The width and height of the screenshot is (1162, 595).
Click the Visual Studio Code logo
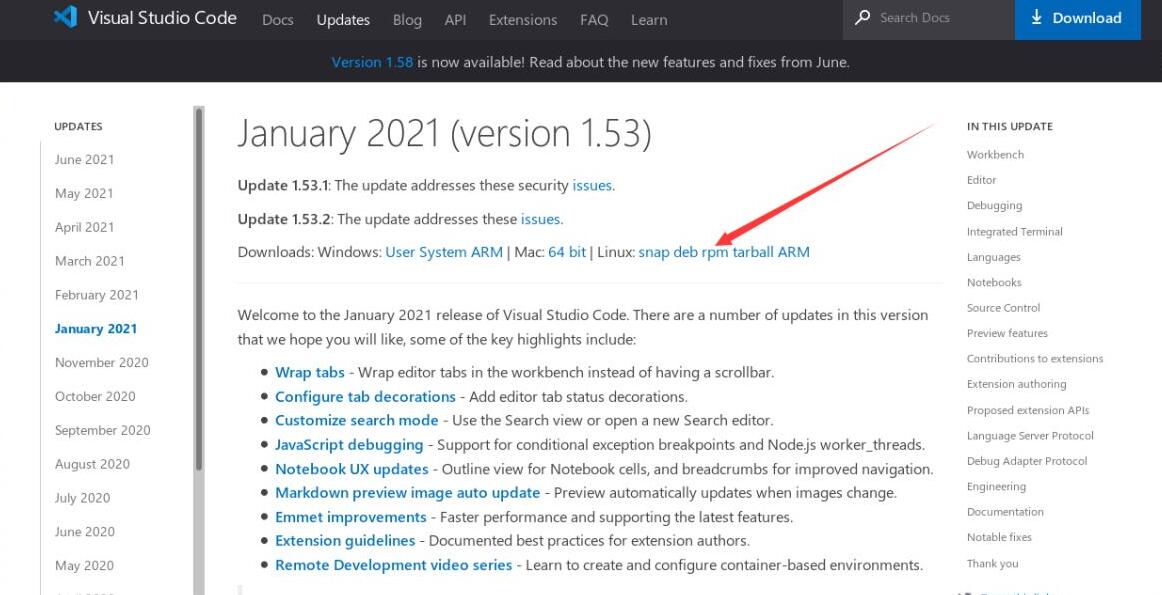pos(67,17)
